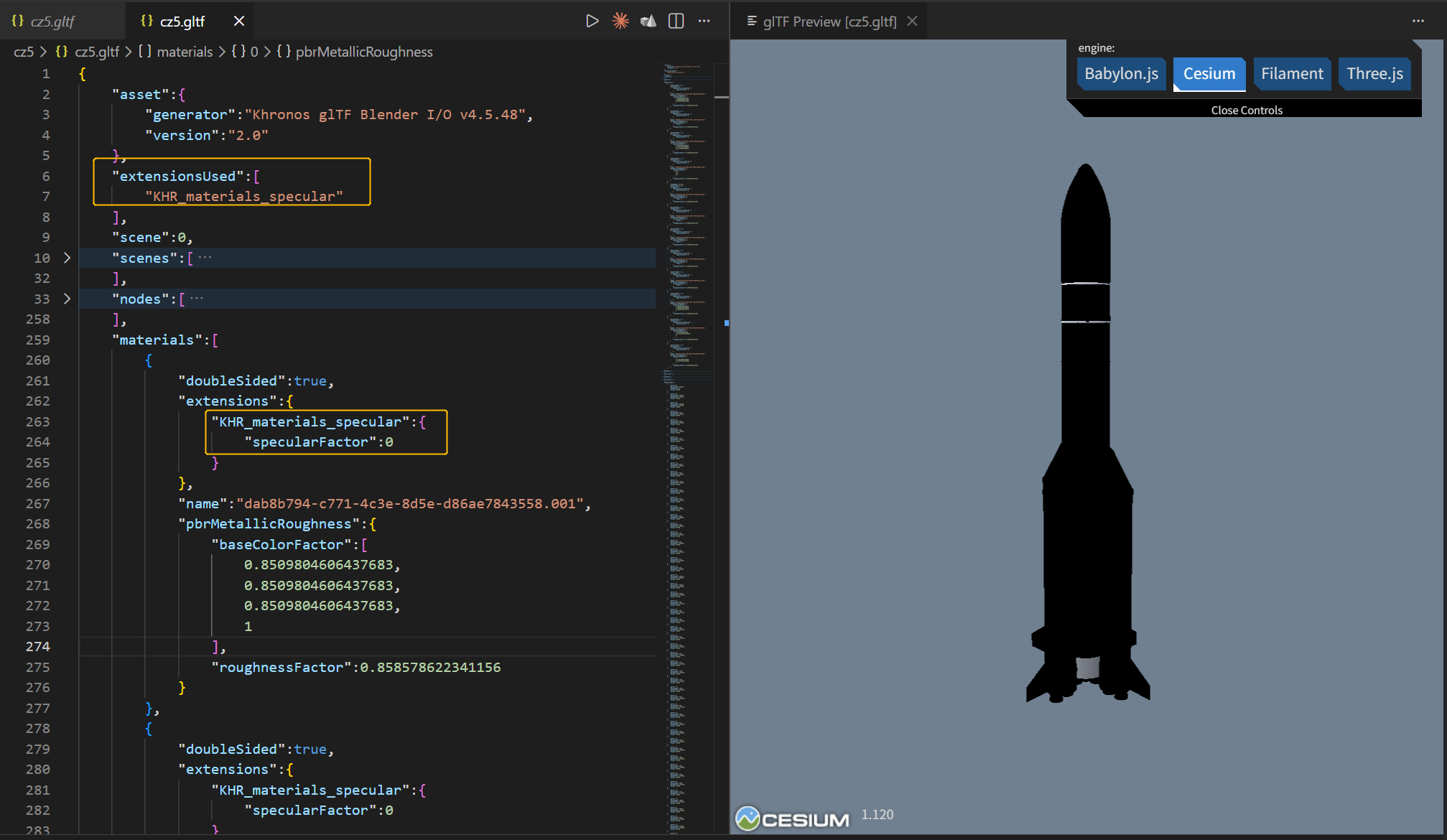
Task: Select Babylon.js rendering engine
Action: click(x=1120, y=73)
